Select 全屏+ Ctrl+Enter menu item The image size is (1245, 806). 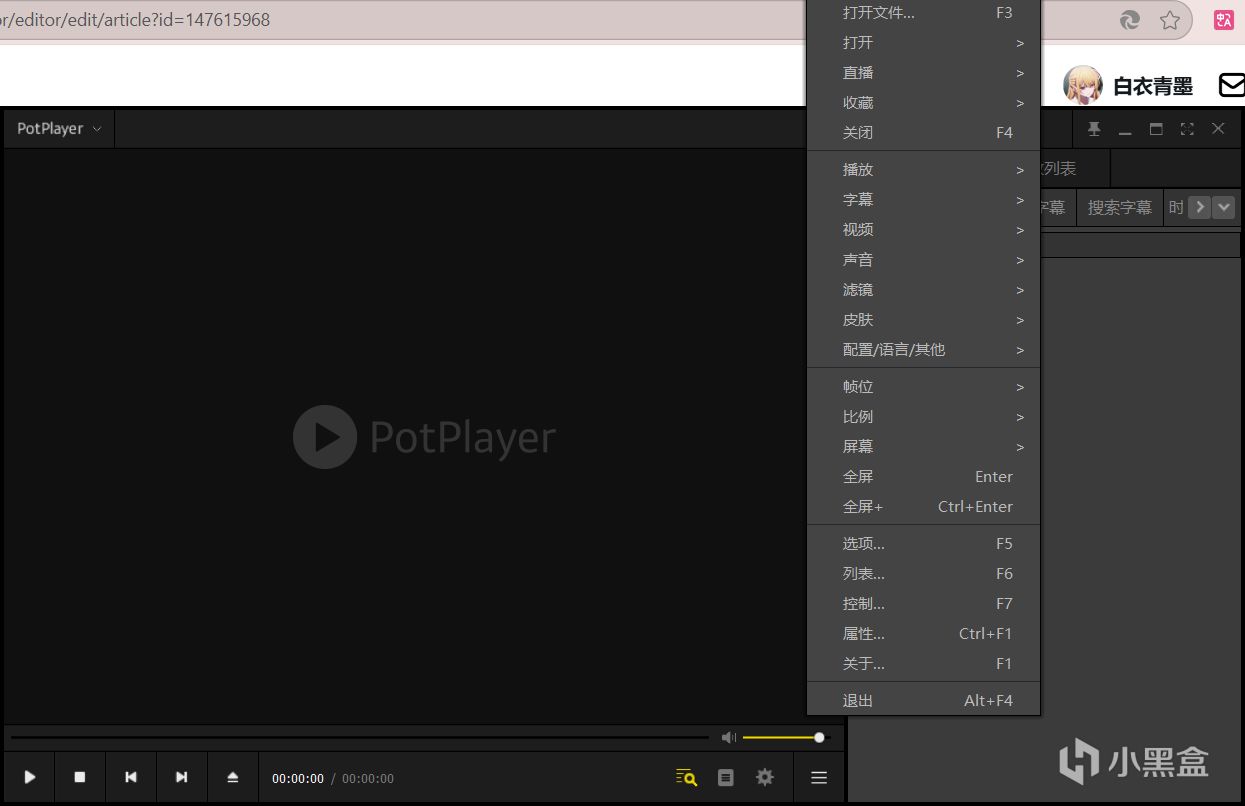[924, 507]
